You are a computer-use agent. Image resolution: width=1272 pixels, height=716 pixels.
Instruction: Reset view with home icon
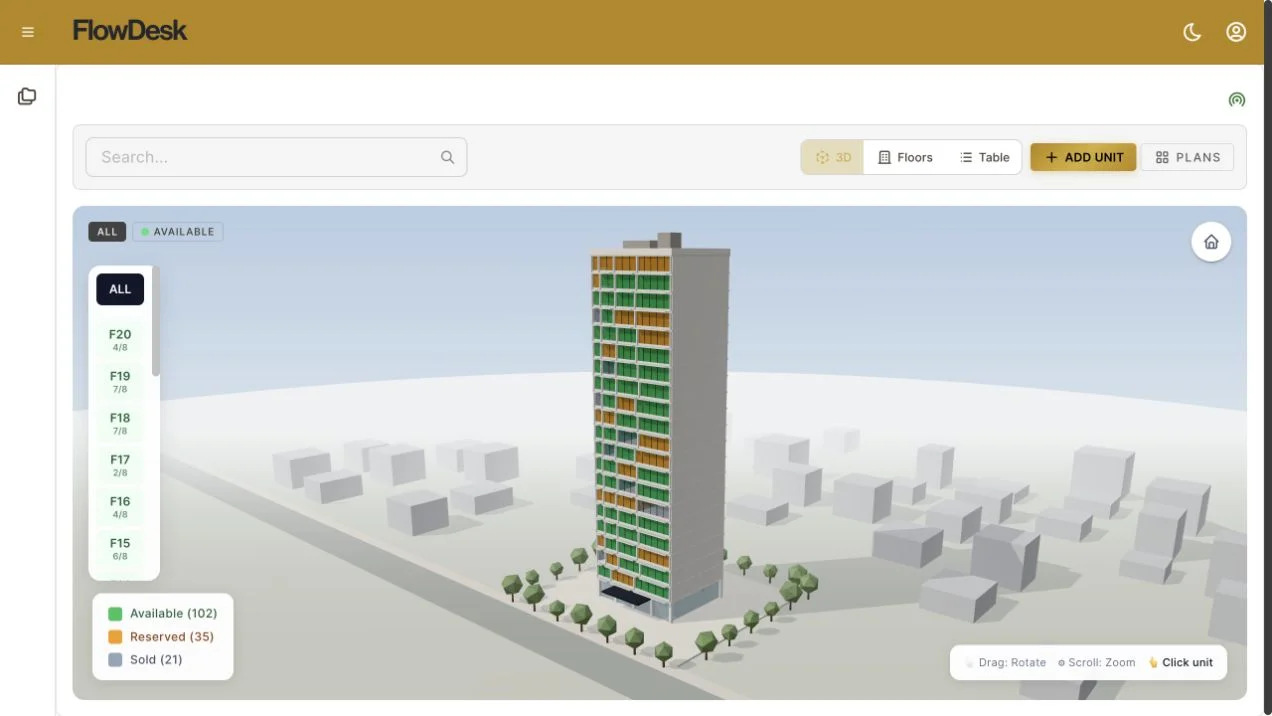tap(1211, 242)
